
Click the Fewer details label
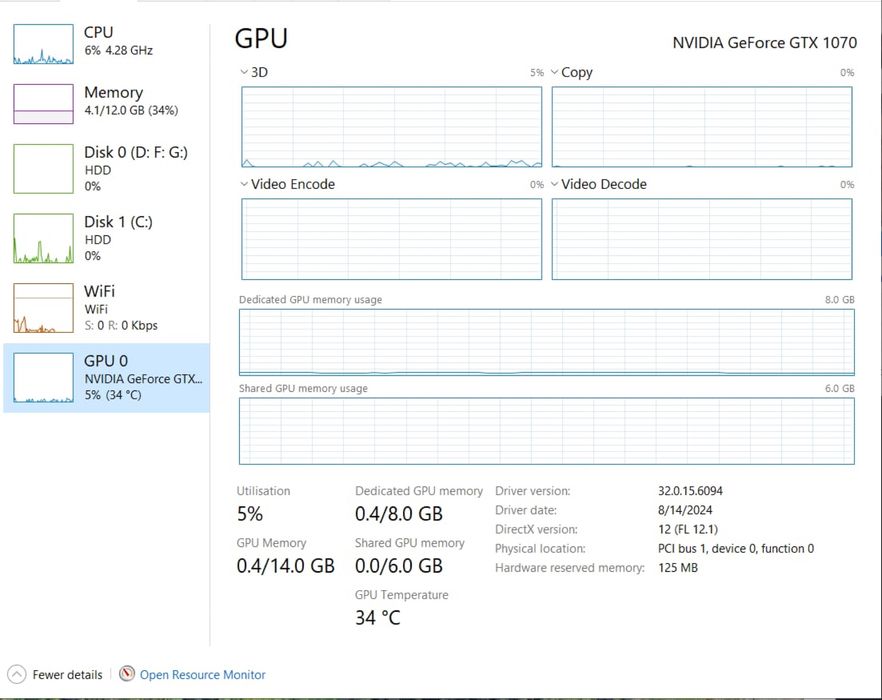(x=67, y=675)
